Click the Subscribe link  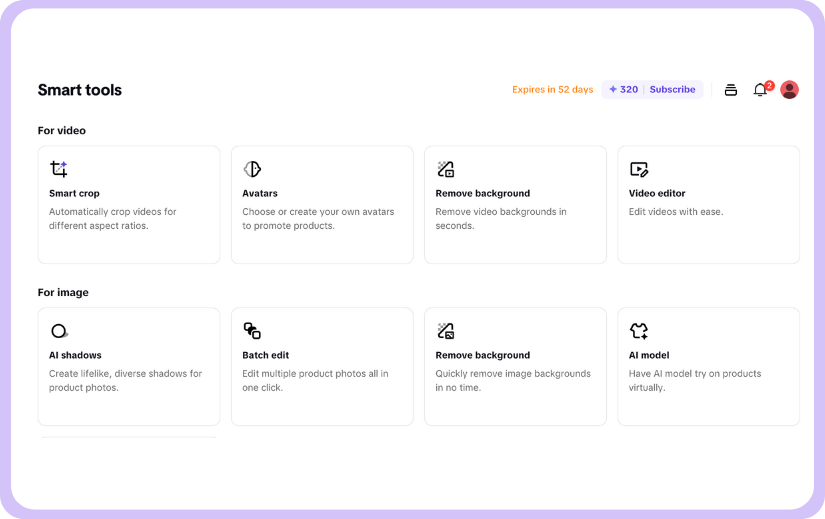coord(672,90)
